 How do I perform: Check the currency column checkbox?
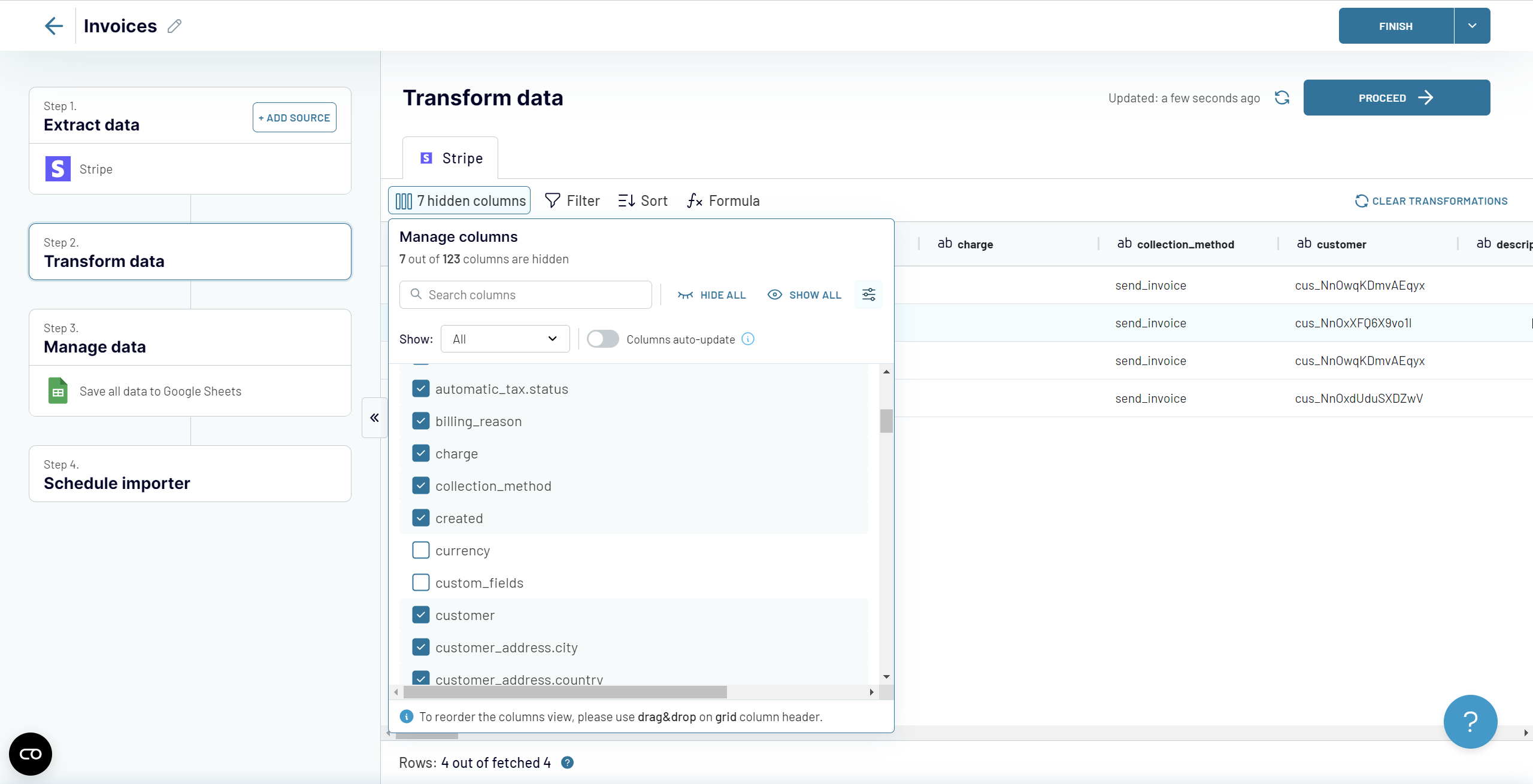pyautogui.click(x=421, y=550)
